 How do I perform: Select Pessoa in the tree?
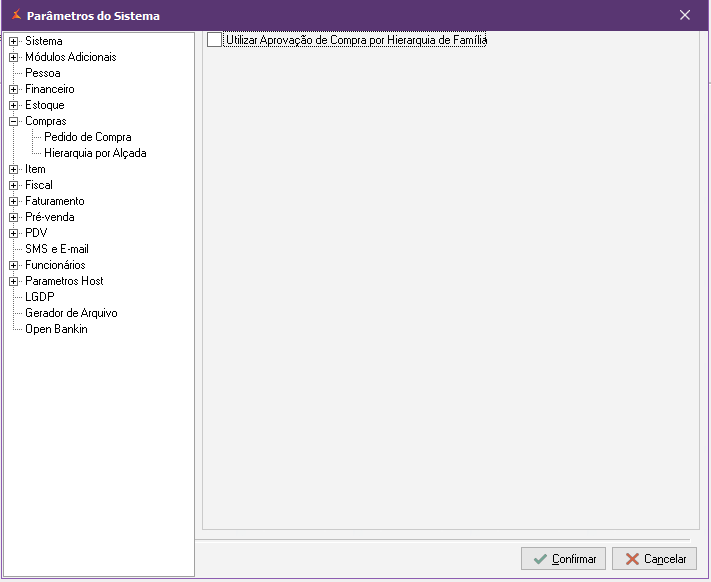(x=43, y=73)
